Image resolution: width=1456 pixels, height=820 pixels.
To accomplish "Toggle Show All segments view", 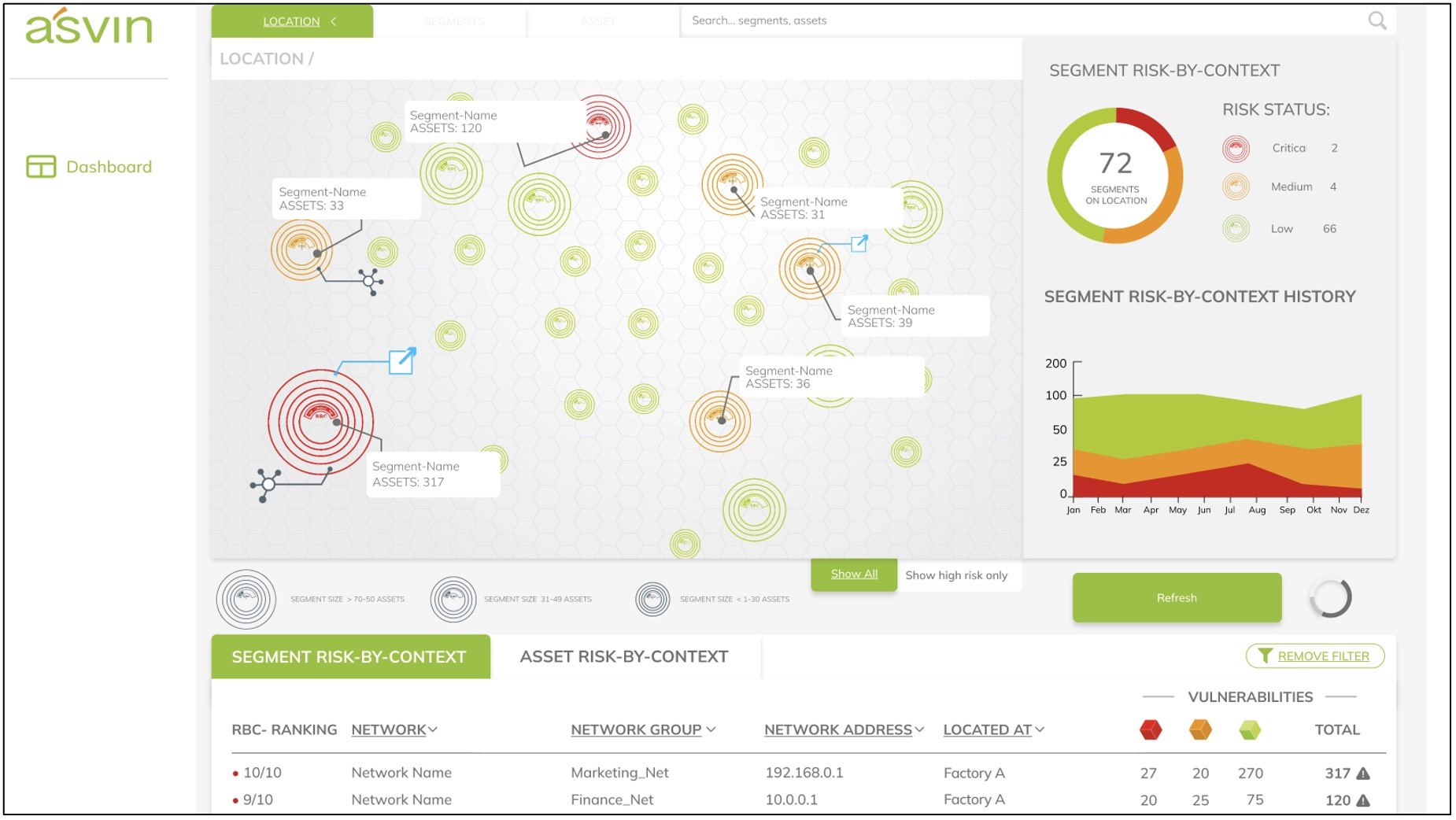I will coord(854,574).
